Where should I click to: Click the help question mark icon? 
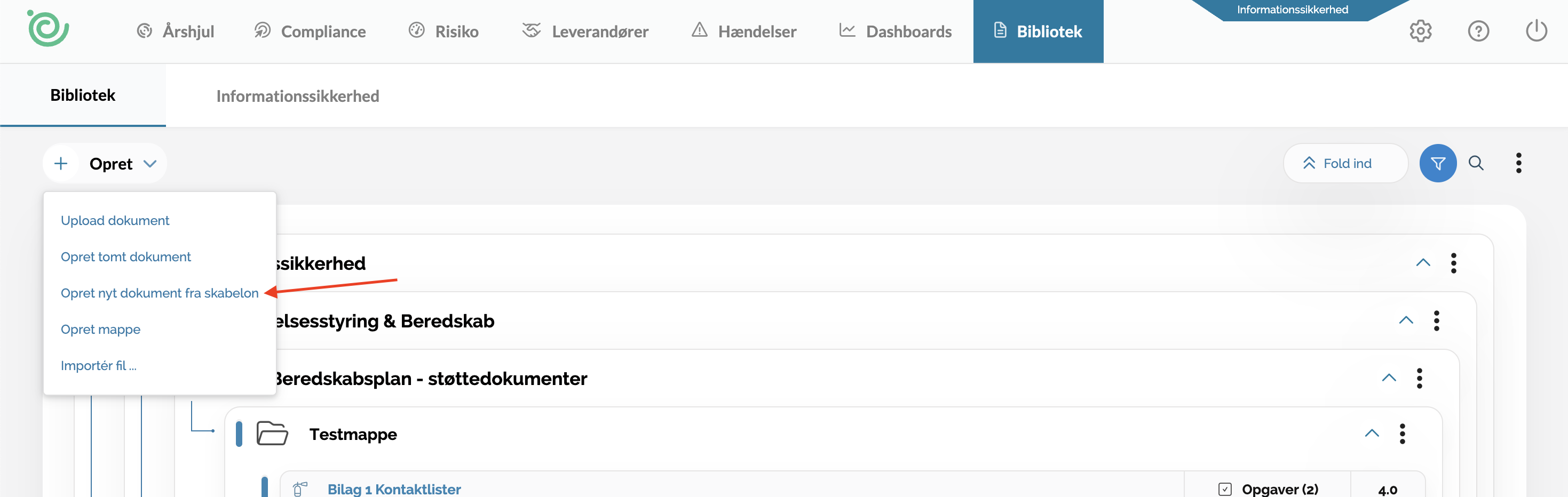[x=1478, y=31]
